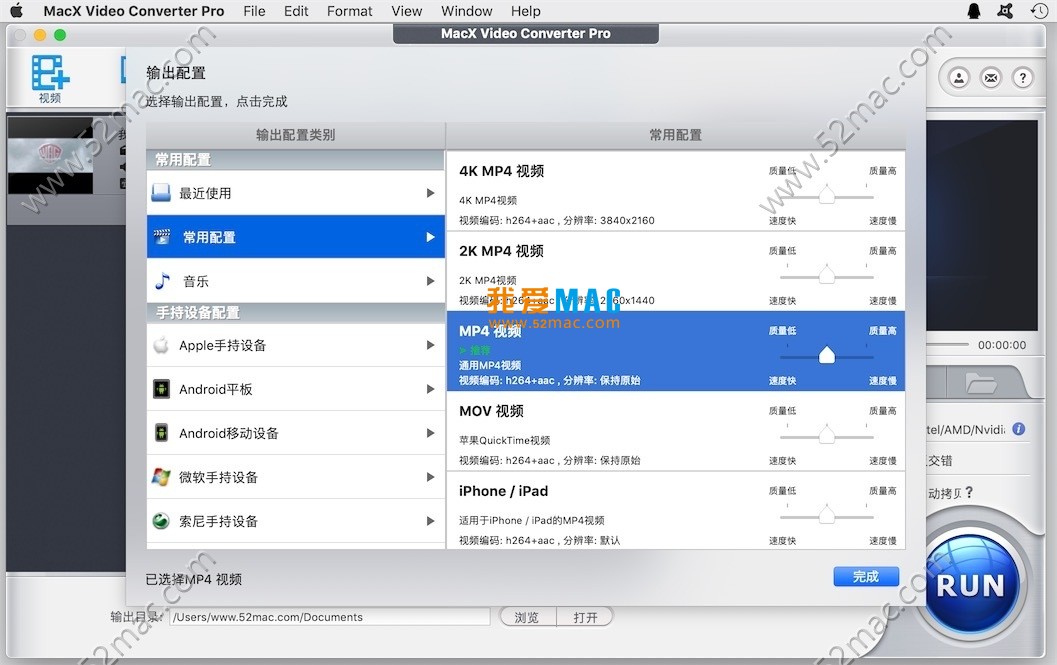Select the iPhone / iPad profile
Viewport: 1057px width, 665px height.
[x=675, y=511]
